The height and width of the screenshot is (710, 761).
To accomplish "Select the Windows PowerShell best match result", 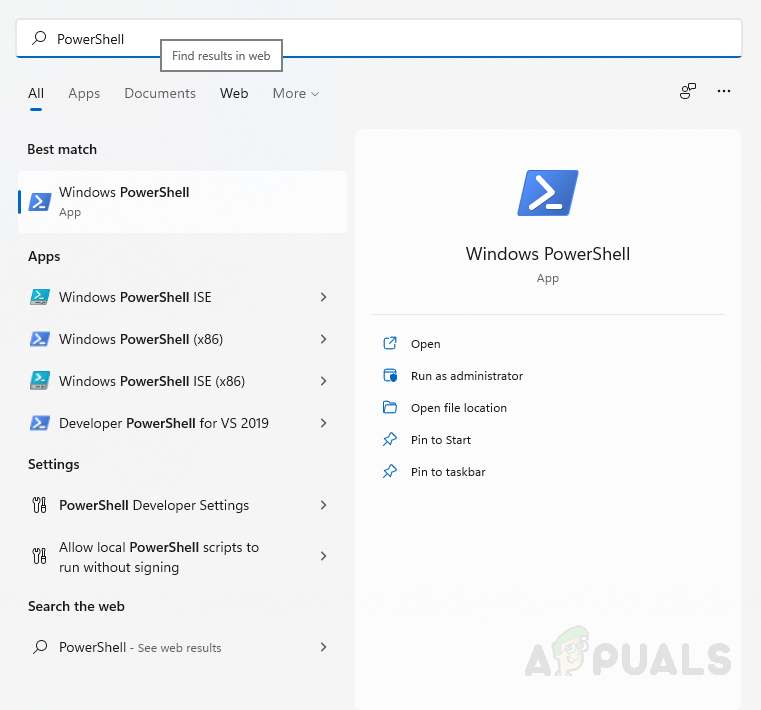I will pos(182,202).
